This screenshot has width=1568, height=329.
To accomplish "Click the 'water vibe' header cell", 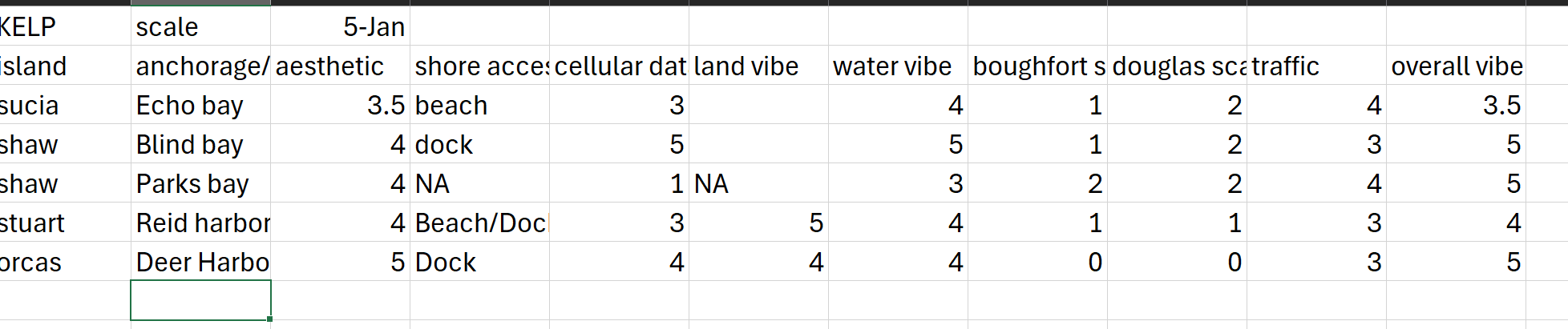I will click(x=898, y=66).
